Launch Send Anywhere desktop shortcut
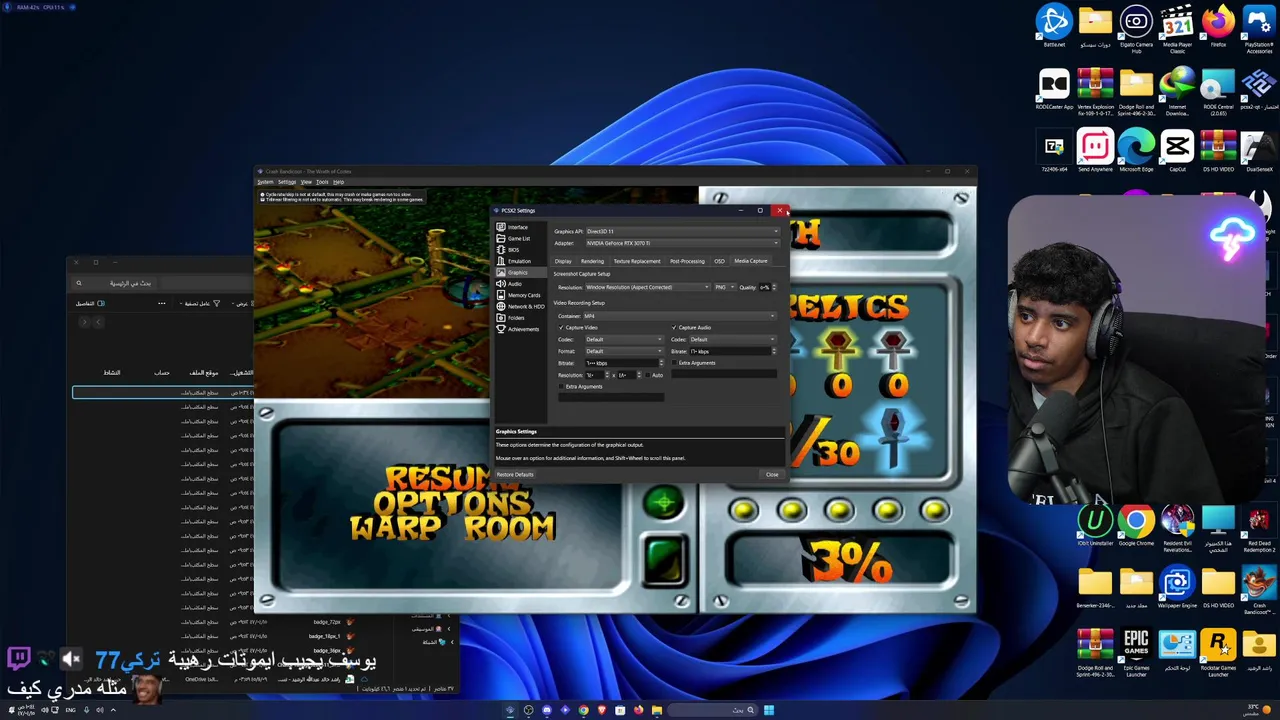Screen dimensions: 1280x720 coord(1095,152)
